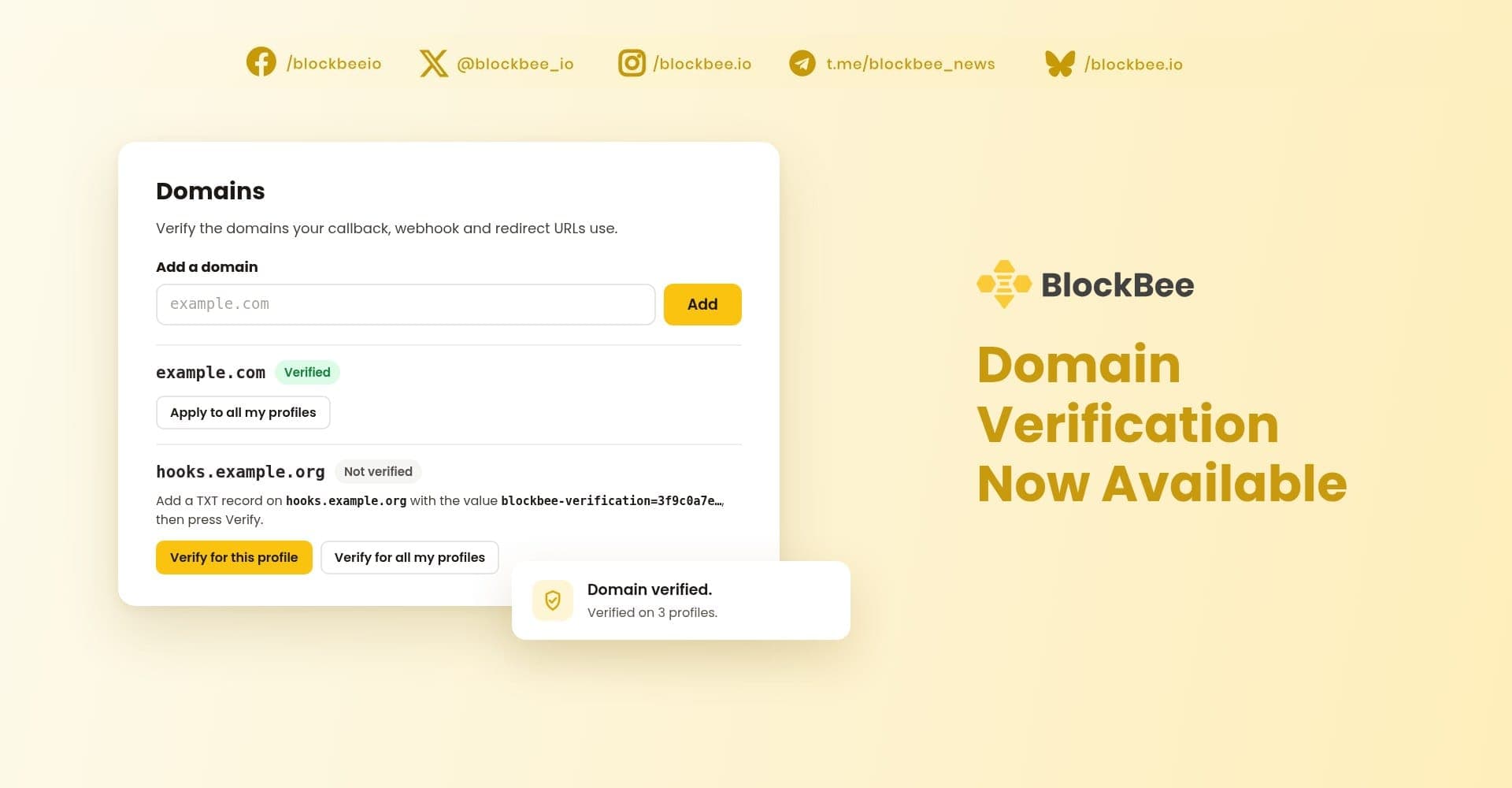Click the shield check icon in notification
Screen dimensions: 1512x788
click(553, 600)
